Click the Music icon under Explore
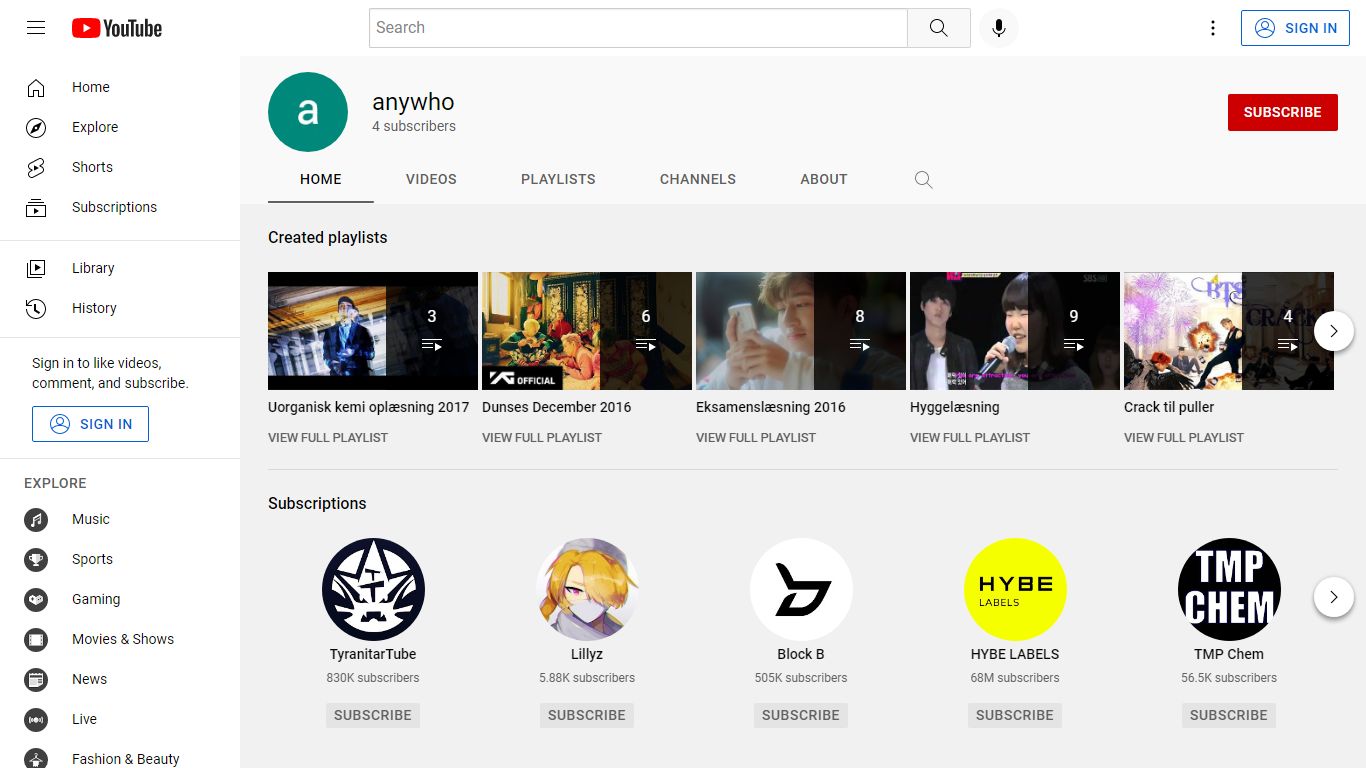Viewport: 1366px width, 768px height. click(x=36, y=520)
